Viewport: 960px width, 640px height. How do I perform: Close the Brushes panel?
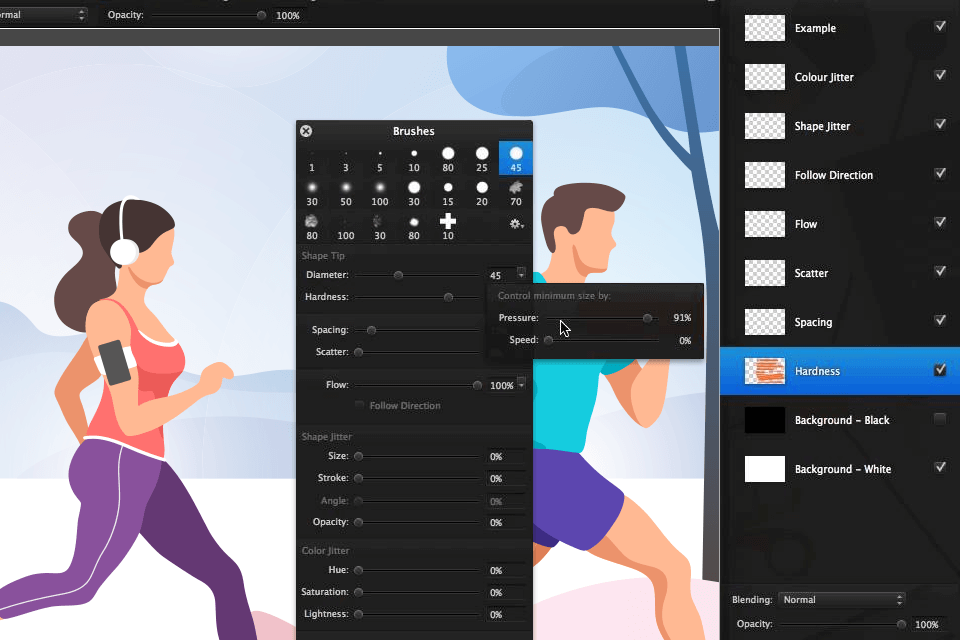click(x=306, y=131)
